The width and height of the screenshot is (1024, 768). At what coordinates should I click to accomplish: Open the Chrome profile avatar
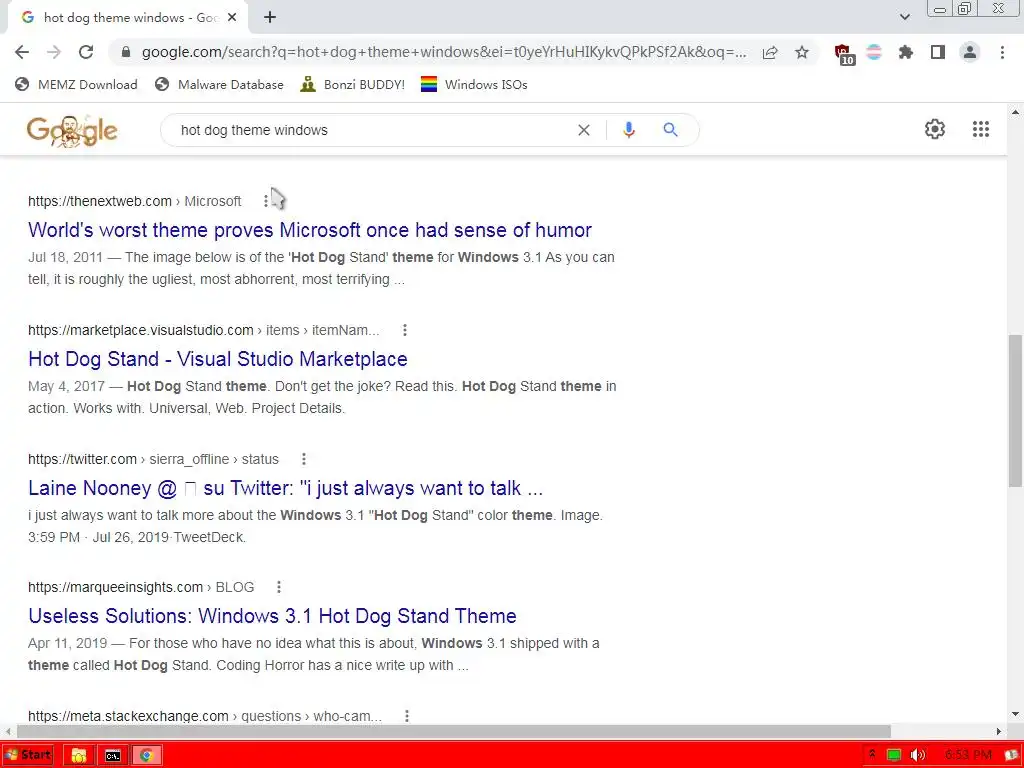[x=970, y=52]
